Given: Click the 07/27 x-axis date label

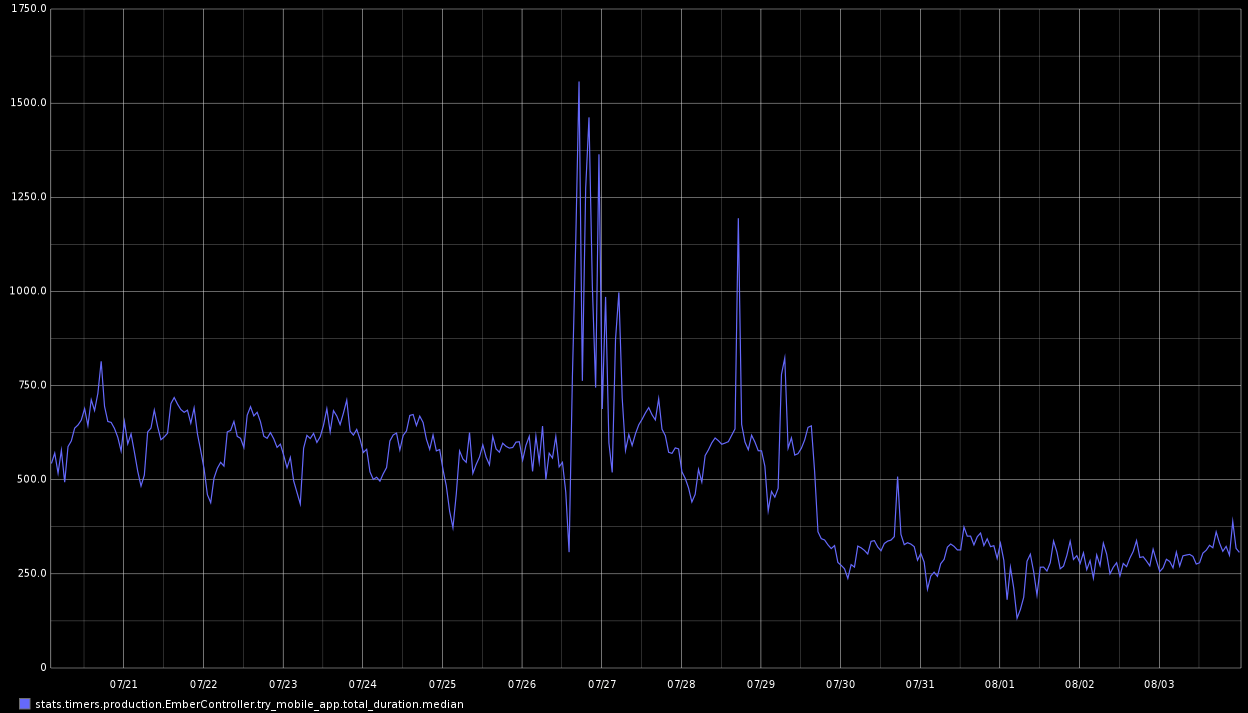Looking at the screenshot, I should 601,684.
